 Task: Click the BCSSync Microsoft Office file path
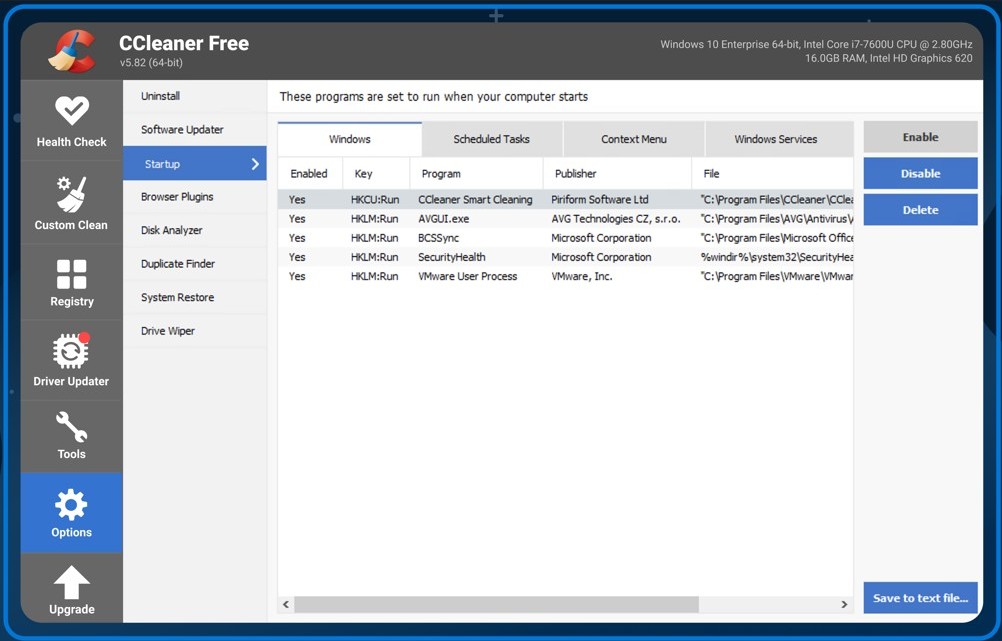[x=776, y=238]
